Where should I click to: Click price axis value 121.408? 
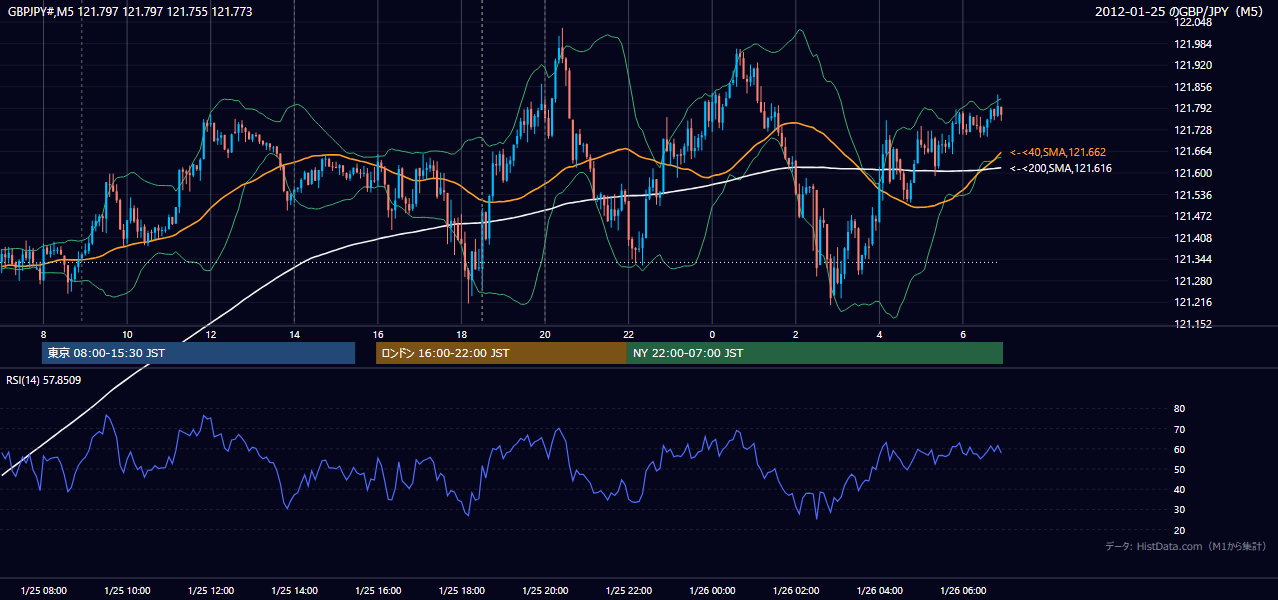pyautogui.click(x=1193, y=238)
